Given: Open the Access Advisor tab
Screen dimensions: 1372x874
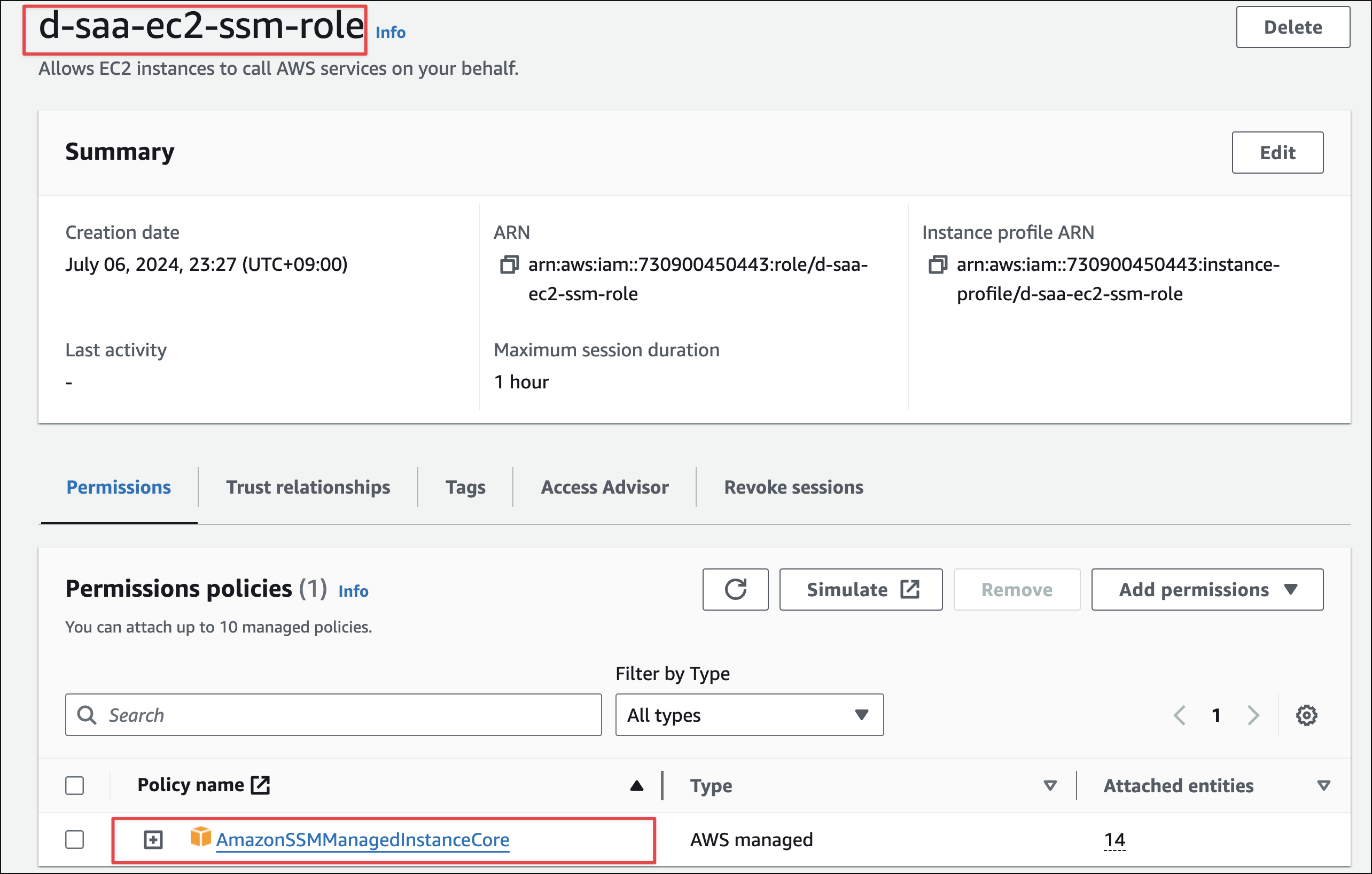Looking at the screenshot, I should 604,487.
